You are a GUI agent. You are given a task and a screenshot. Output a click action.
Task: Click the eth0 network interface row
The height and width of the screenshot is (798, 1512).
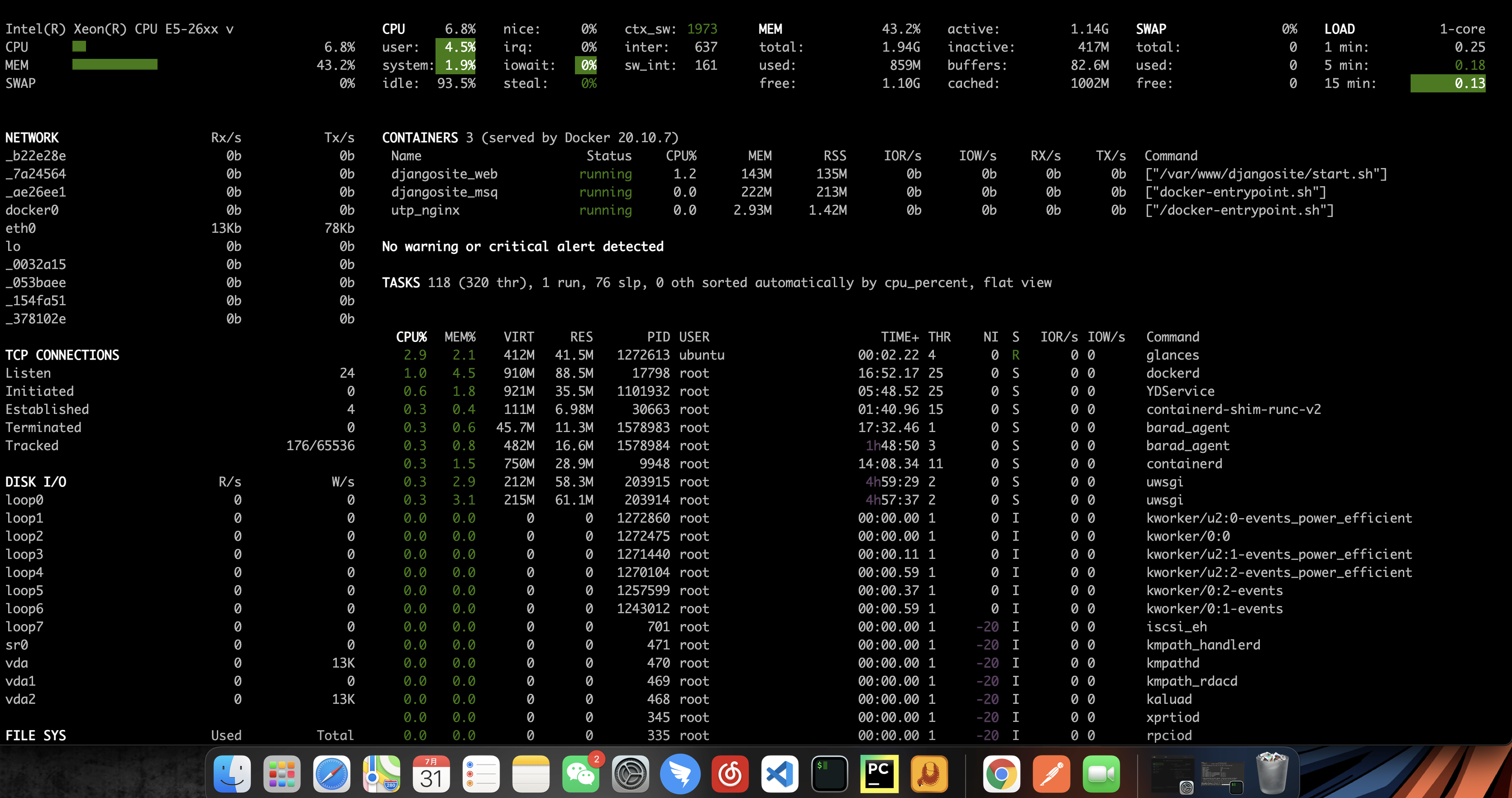pos(21,228)
